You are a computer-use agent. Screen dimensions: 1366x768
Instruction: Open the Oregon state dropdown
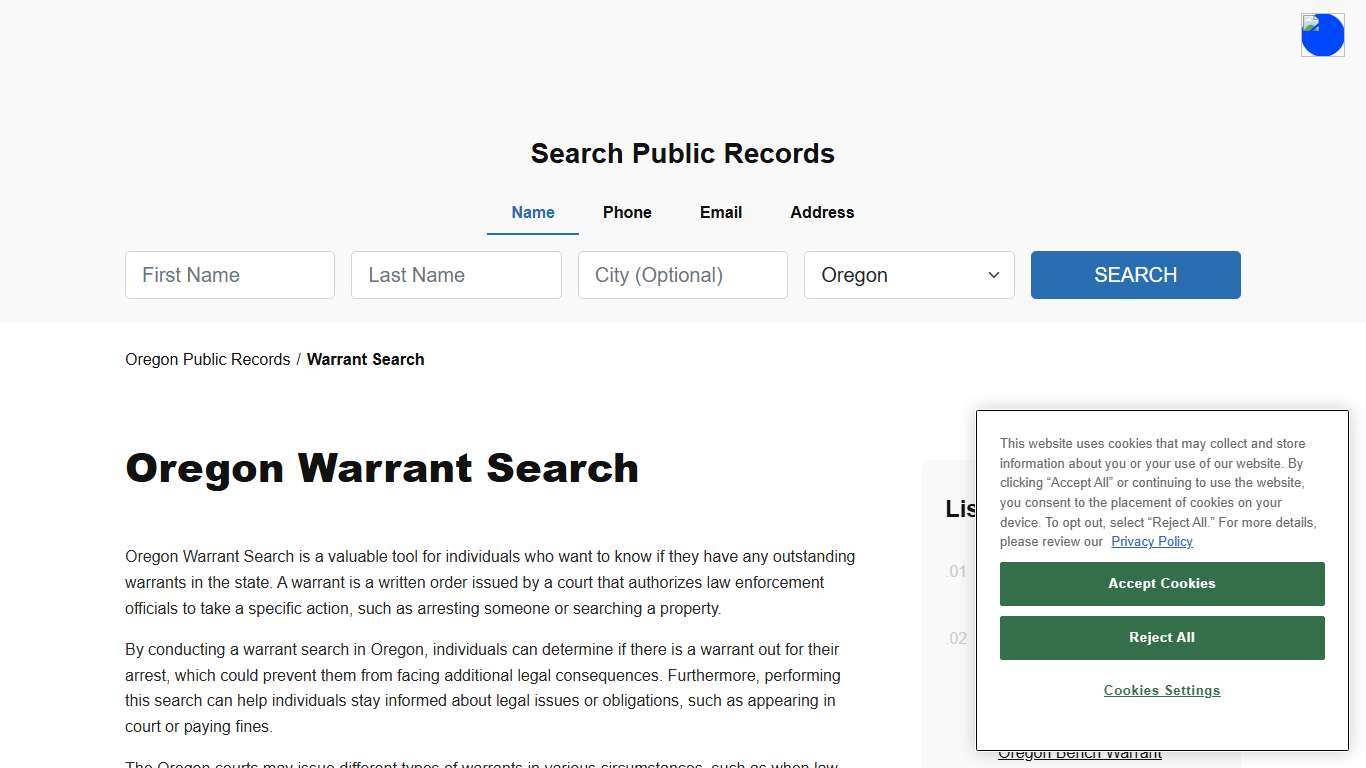[x=908, y=275]
